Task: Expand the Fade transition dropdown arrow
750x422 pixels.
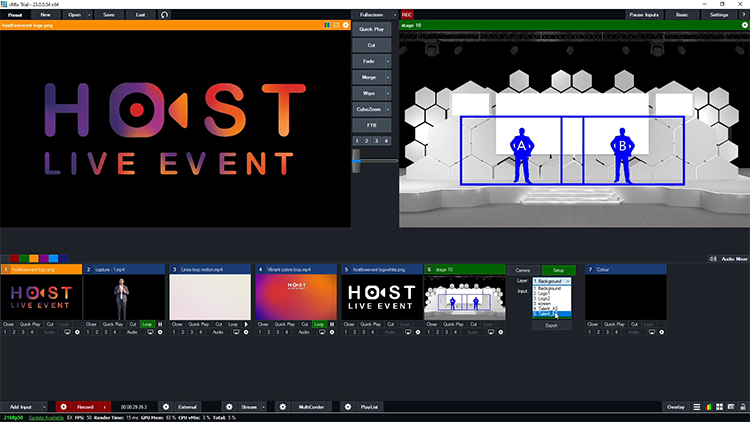Action: [388, 62]
